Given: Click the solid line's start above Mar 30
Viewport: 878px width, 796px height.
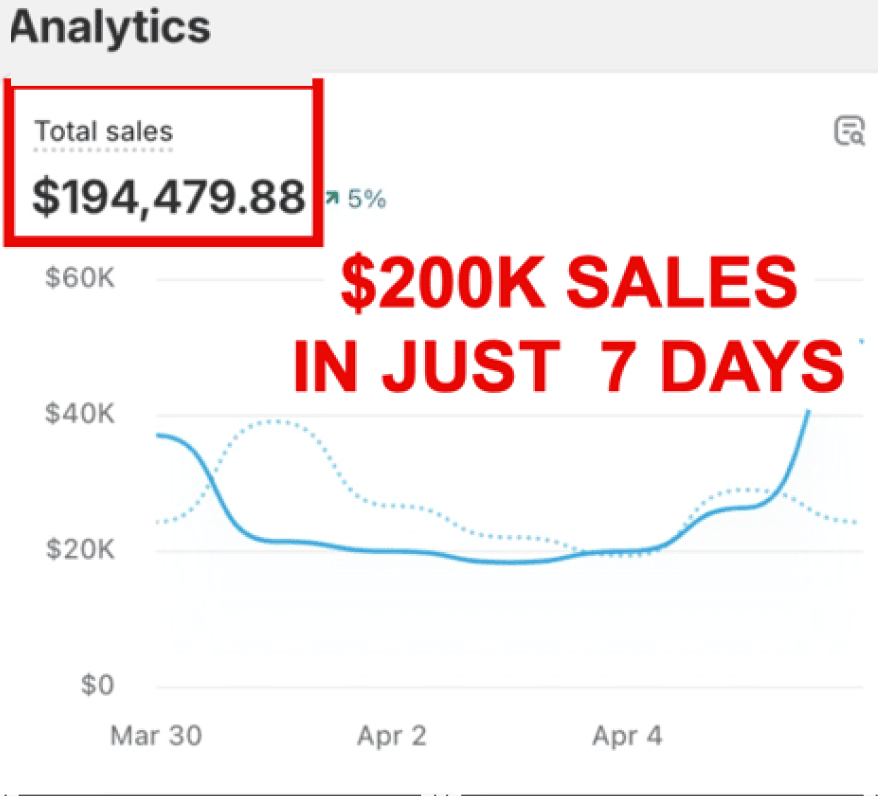Looking at the screenshot, I should 162,435.
